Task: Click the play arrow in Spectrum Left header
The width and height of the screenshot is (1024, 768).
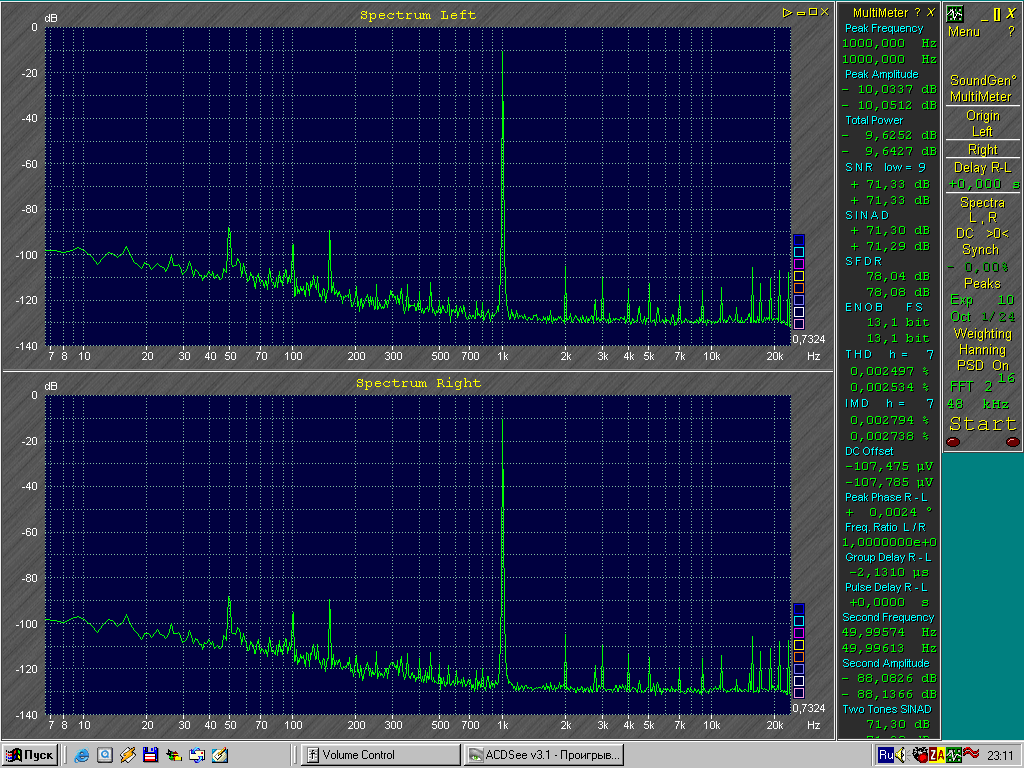Action: point(788,12)
